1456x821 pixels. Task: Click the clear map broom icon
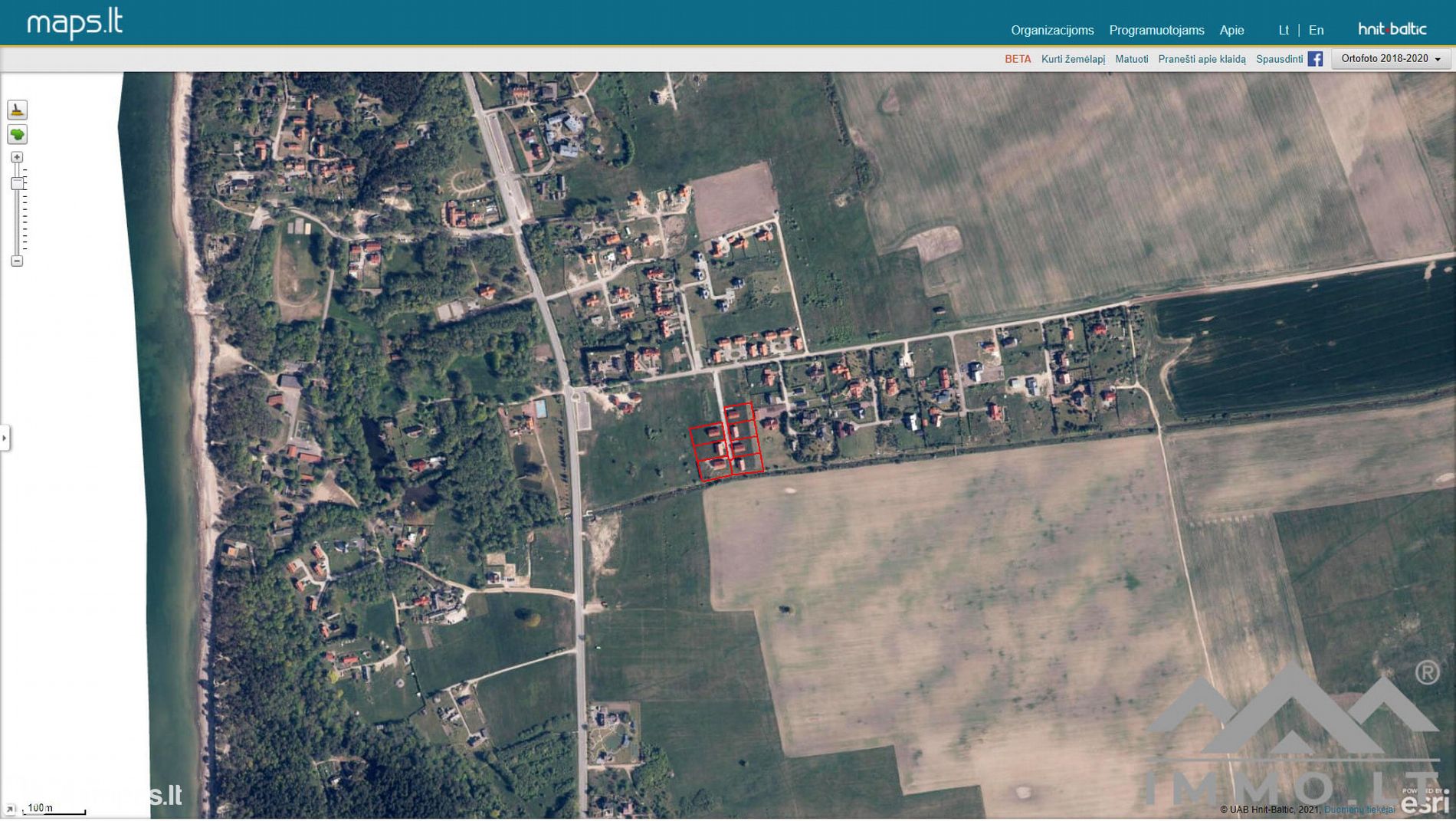[x=17, y=110]
